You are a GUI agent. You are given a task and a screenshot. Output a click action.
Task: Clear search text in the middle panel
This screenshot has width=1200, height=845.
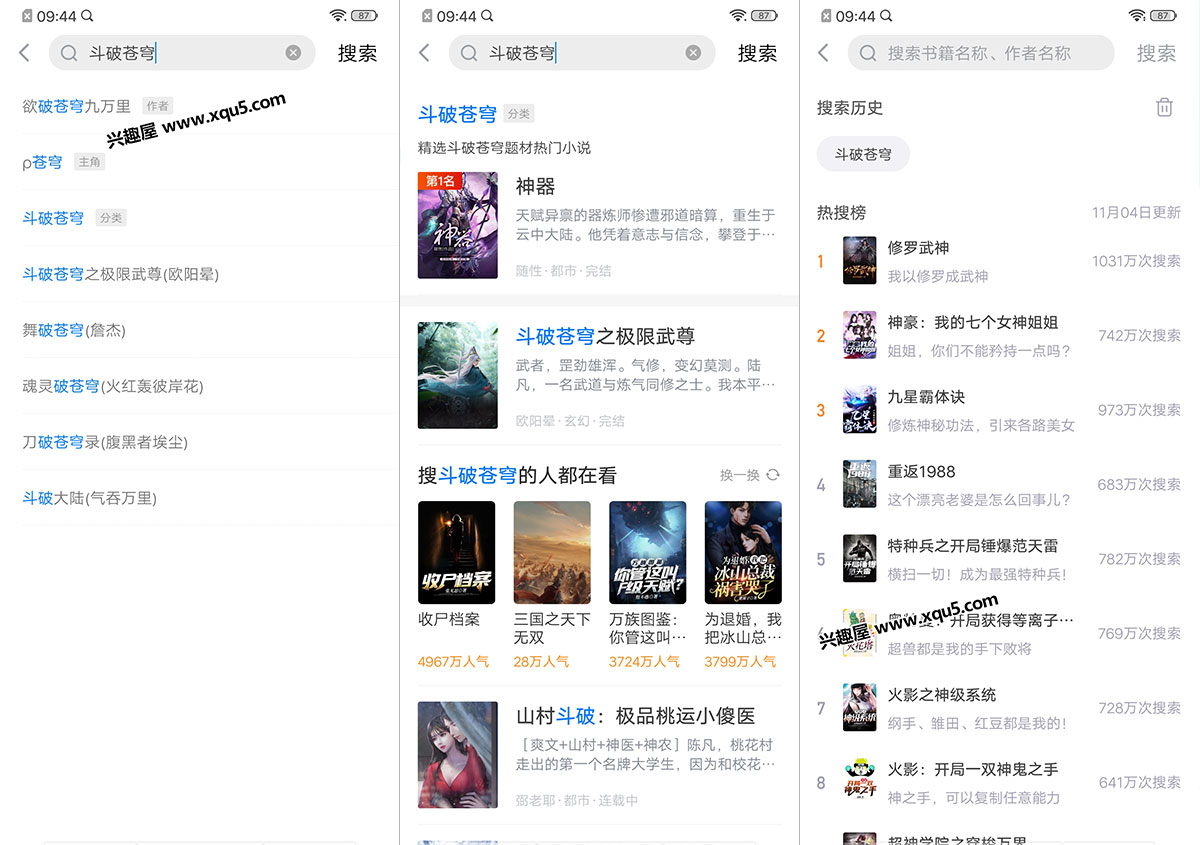(x=693, y=53)
